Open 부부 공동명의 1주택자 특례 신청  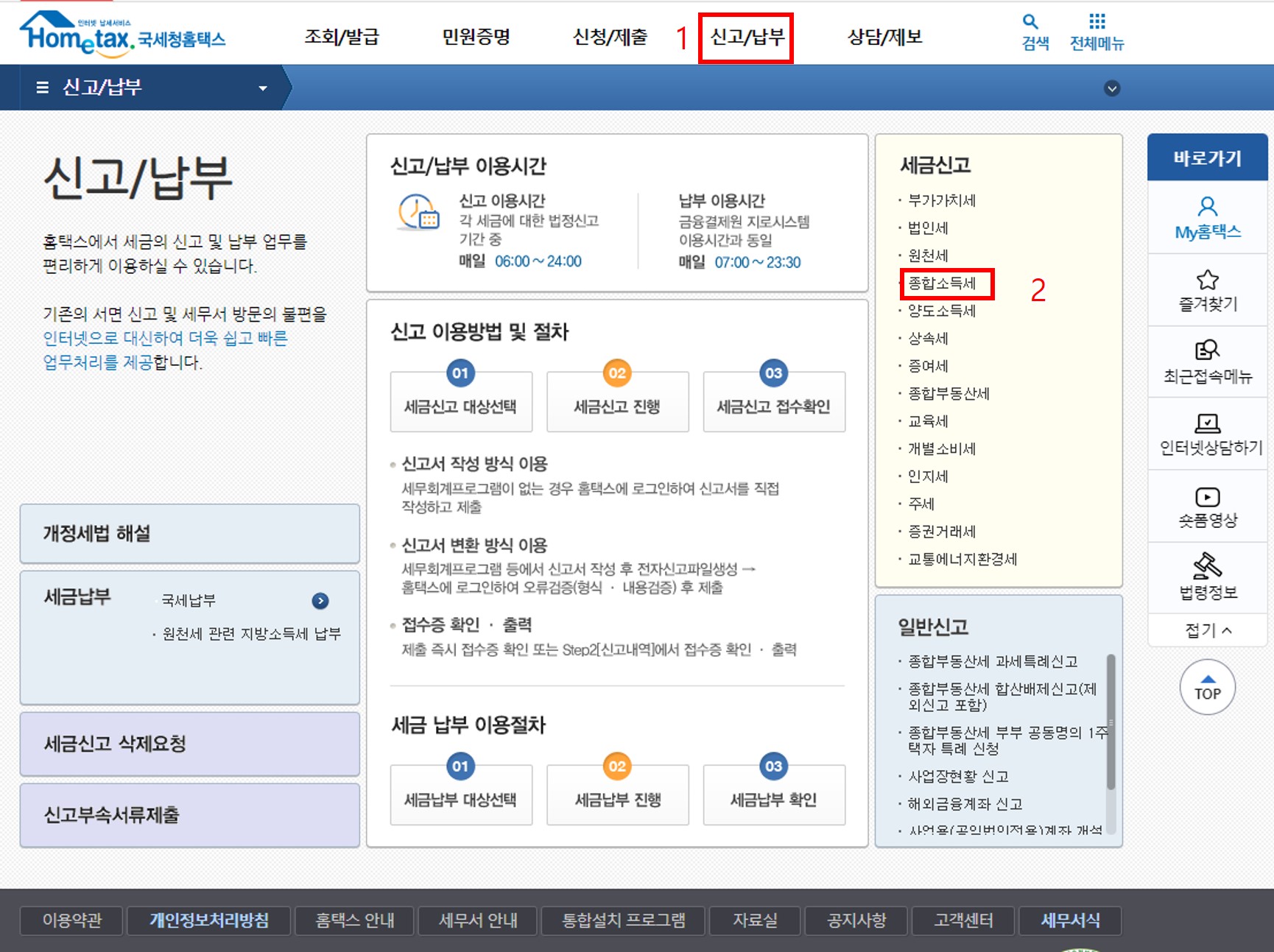(x=1007, y=741)
